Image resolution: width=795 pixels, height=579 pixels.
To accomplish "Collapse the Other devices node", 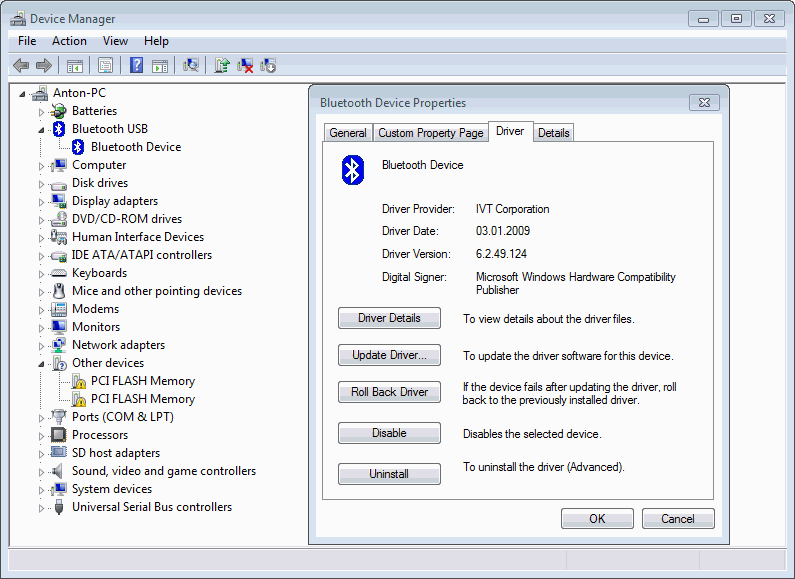I will point(42,364).
